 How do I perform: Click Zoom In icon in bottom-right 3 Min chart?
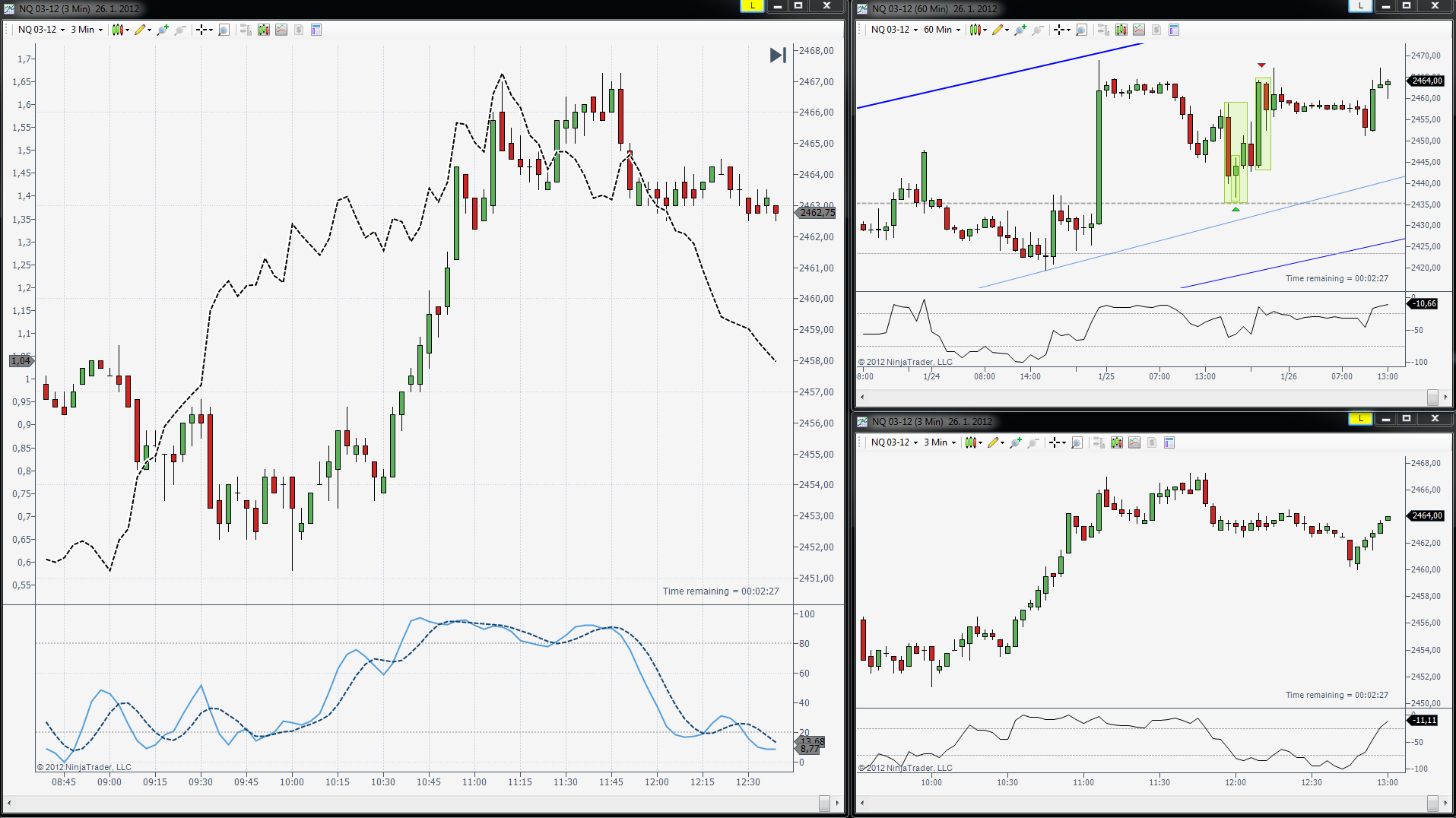click(1015, 442)
